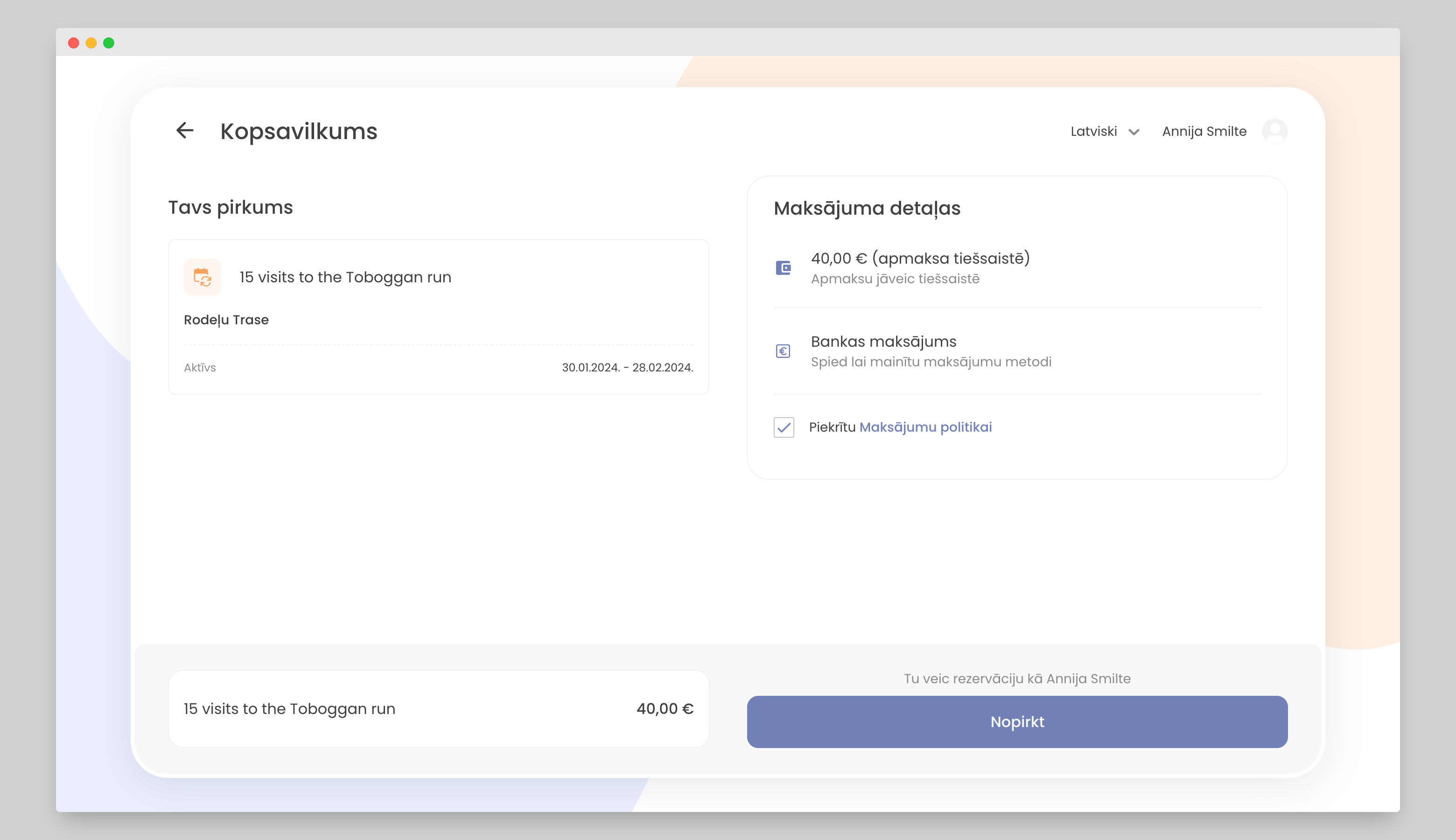Open the Latviski language dropdown
This screenshot has width=1456, height=840.
pos(1094,132)
